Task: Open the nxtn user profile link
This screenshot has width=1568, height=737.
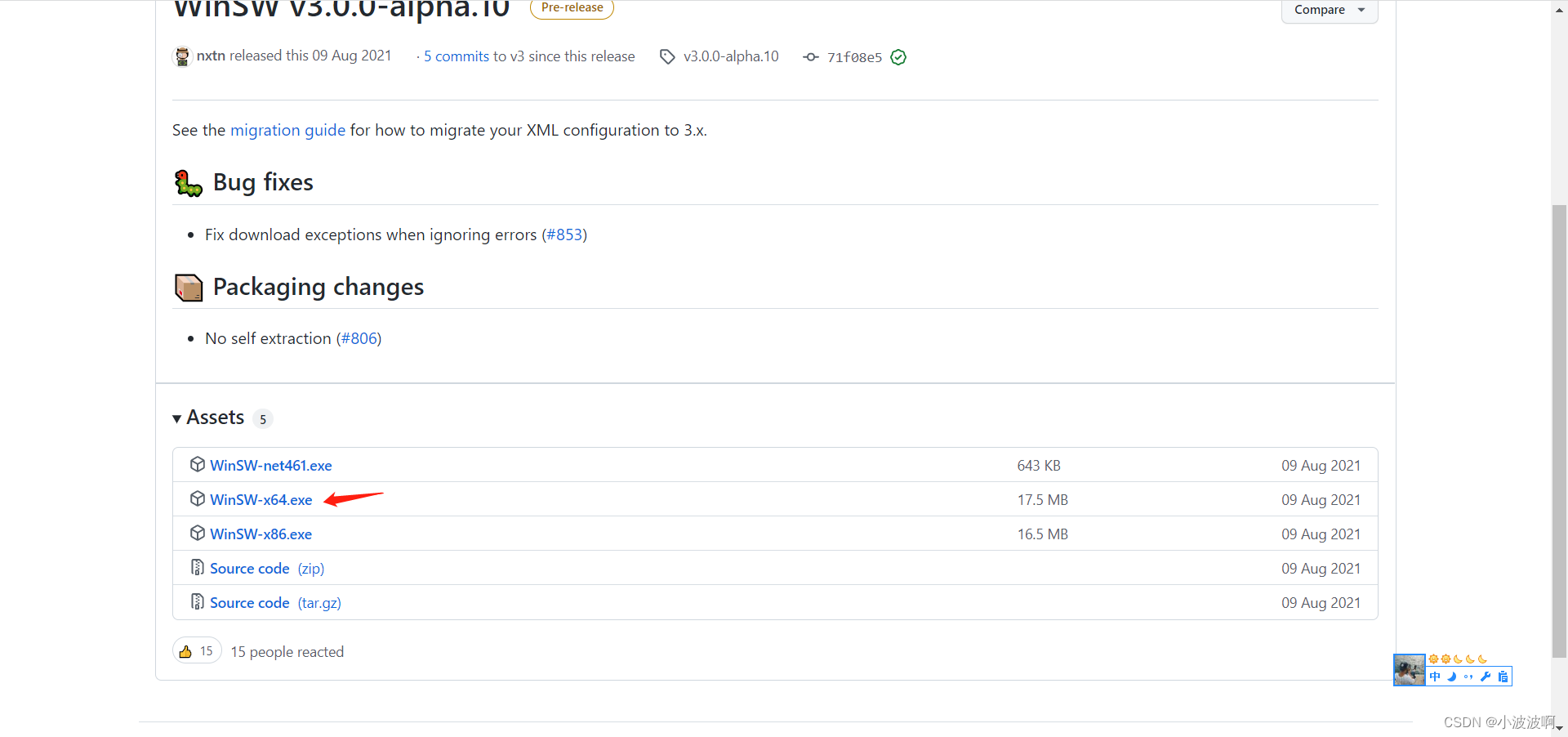Action: pyautogui.click(x=211, y=56)
